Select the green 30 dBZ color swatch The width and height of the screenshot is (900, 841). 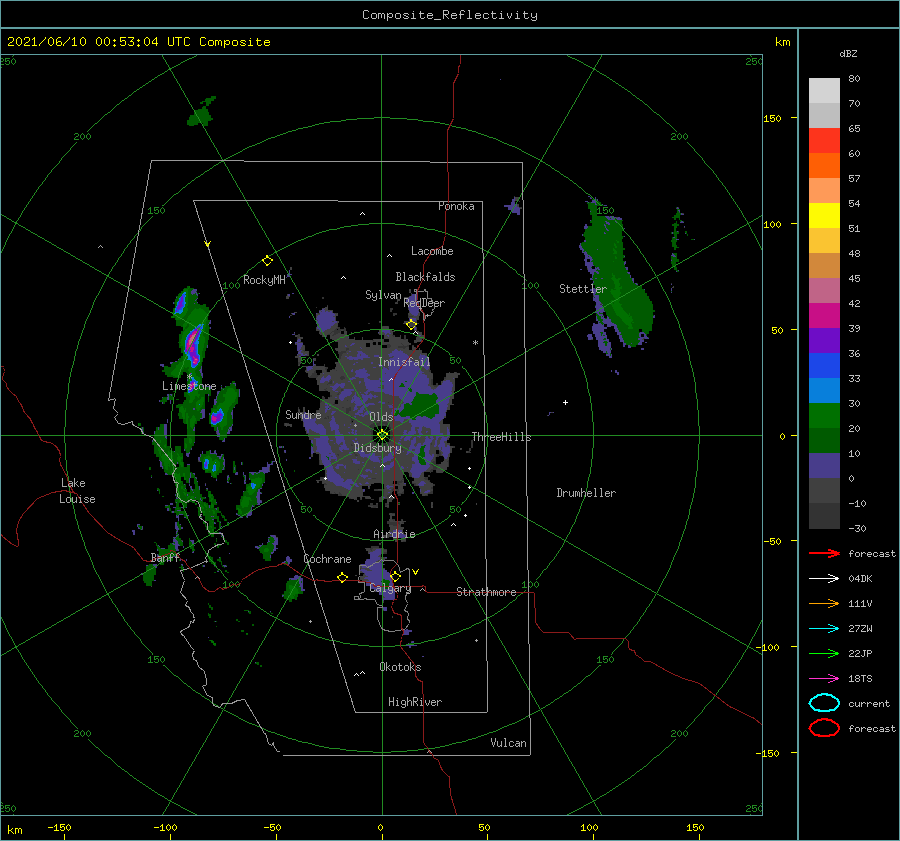pyautogui.click(x=824, y=415)
